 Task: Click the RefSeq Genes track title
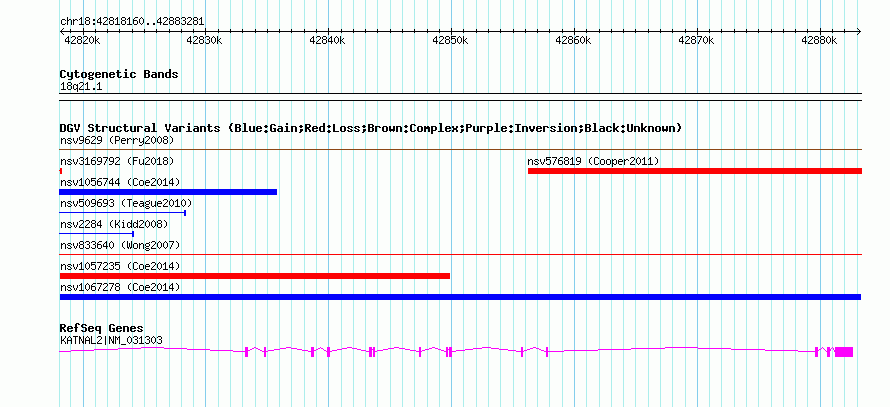point(102,328)
